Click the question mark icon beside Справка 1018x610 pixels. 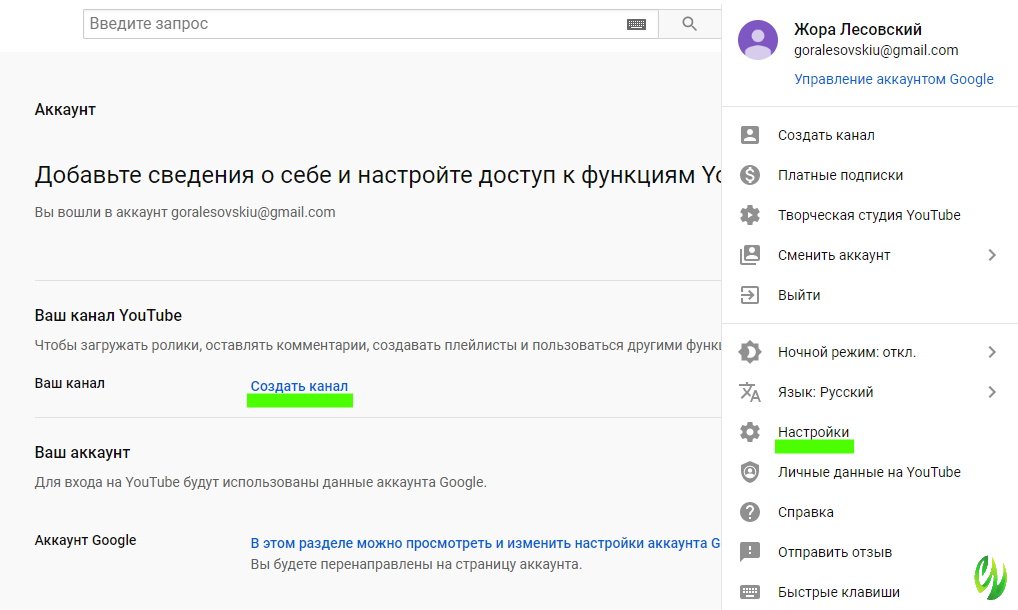[x=750, y=512]
